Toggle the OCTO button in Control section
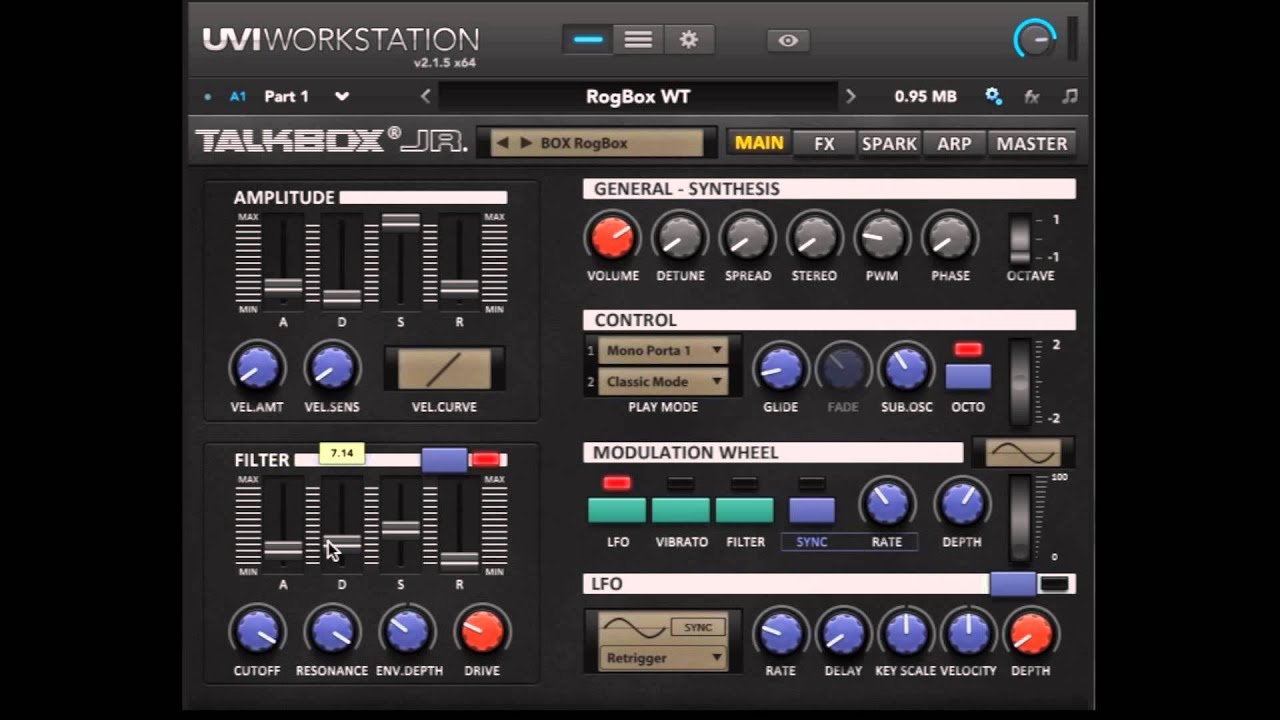 coord(968,376)
